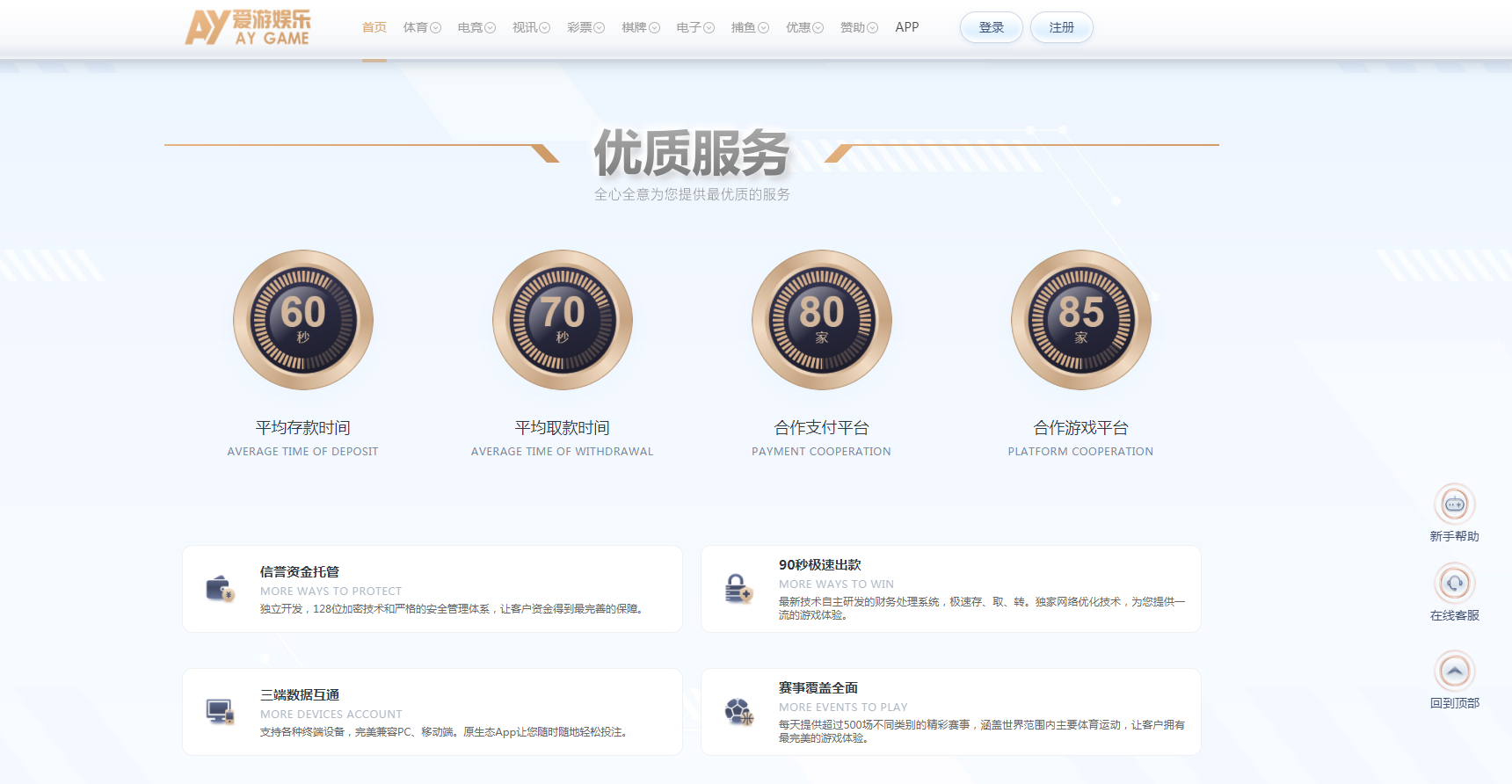Click the 60秒 average deposit time badge

(x=303, y=320)
